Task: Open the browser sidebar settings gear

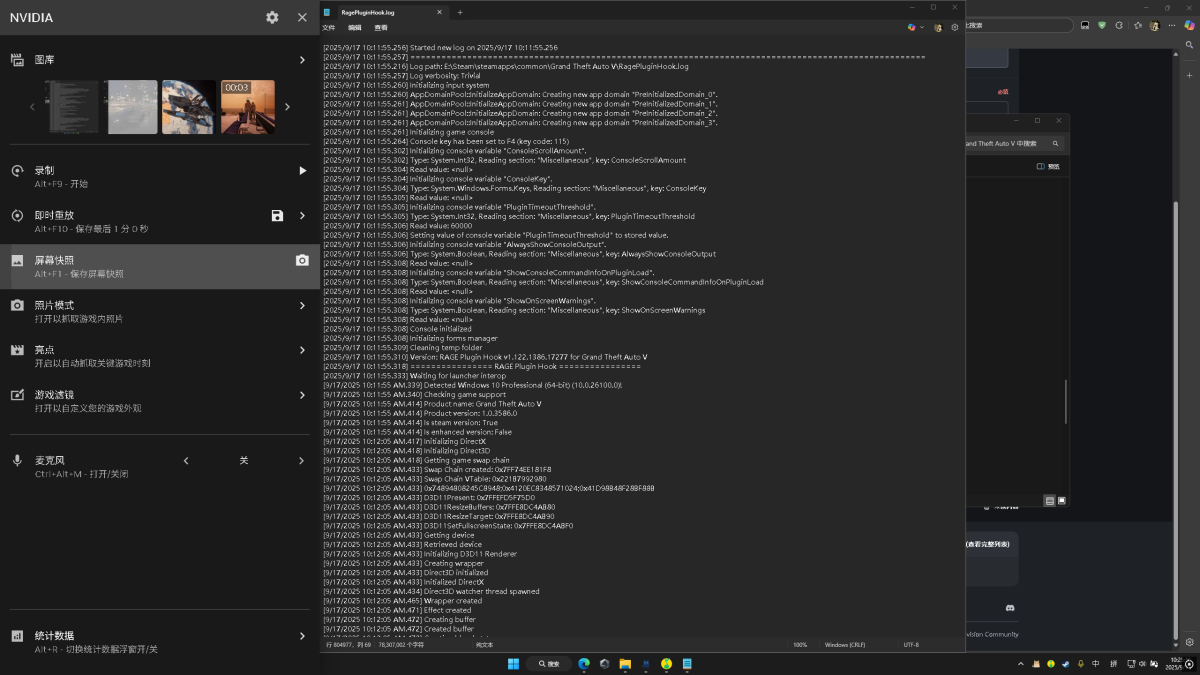Action: tap(1189, 642)
